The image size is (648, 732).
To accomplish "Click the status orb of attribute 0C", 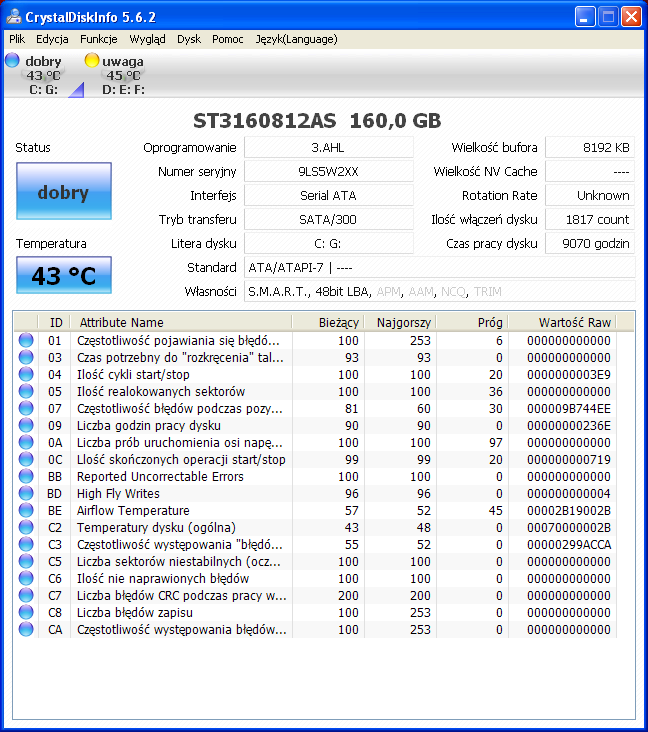I will (26, 459).
